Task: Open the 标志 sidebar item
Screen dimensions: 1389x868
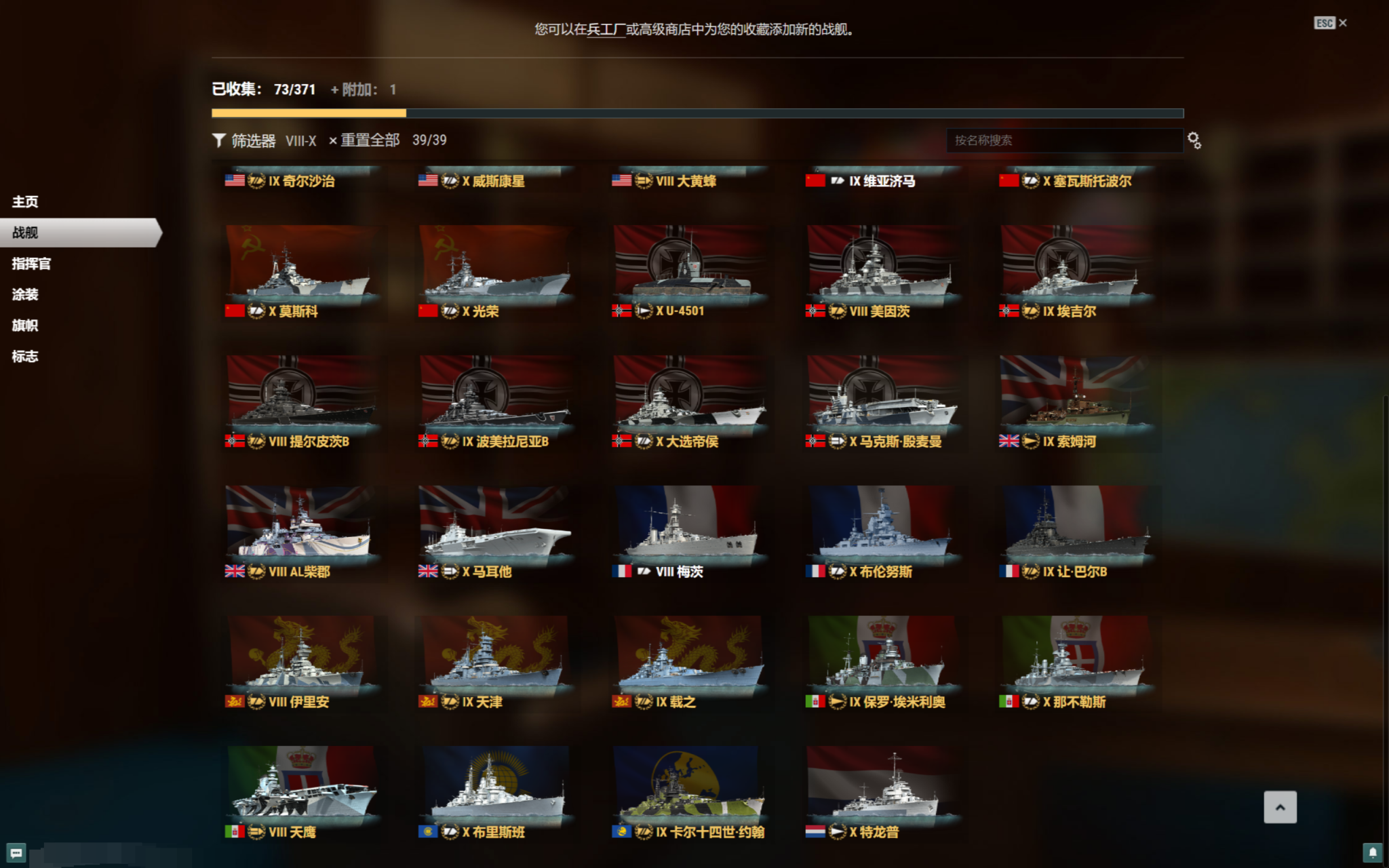Action: [25, 356]
